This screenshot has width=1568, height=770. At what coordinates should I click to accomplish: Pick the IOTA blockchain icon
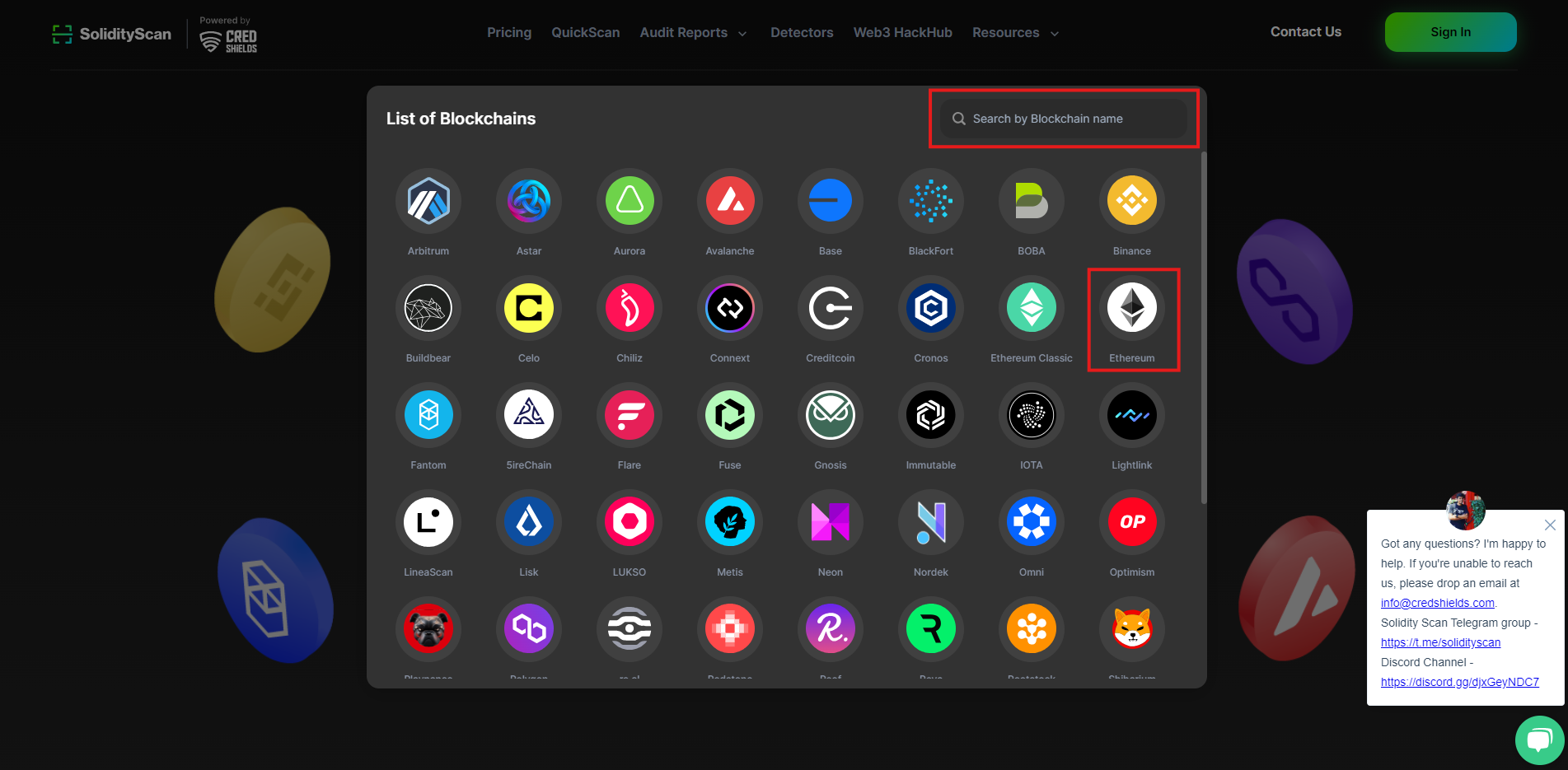(1031, 415)
